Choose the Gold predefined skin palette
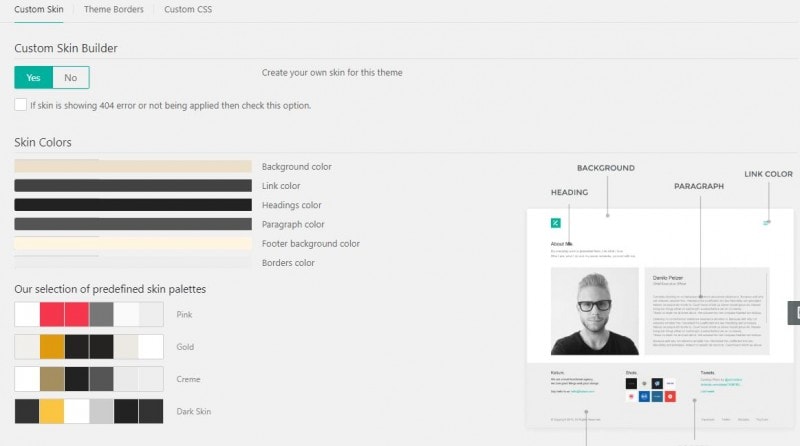This screenshot has width=800, height=446. coord(89,347)
